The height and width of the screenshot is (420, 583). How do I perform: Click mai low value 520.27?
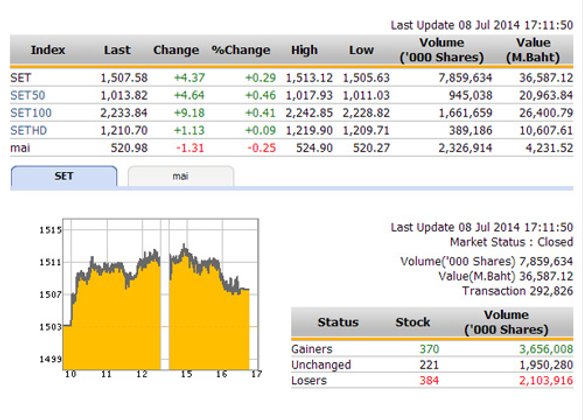(x=371, y=148)
